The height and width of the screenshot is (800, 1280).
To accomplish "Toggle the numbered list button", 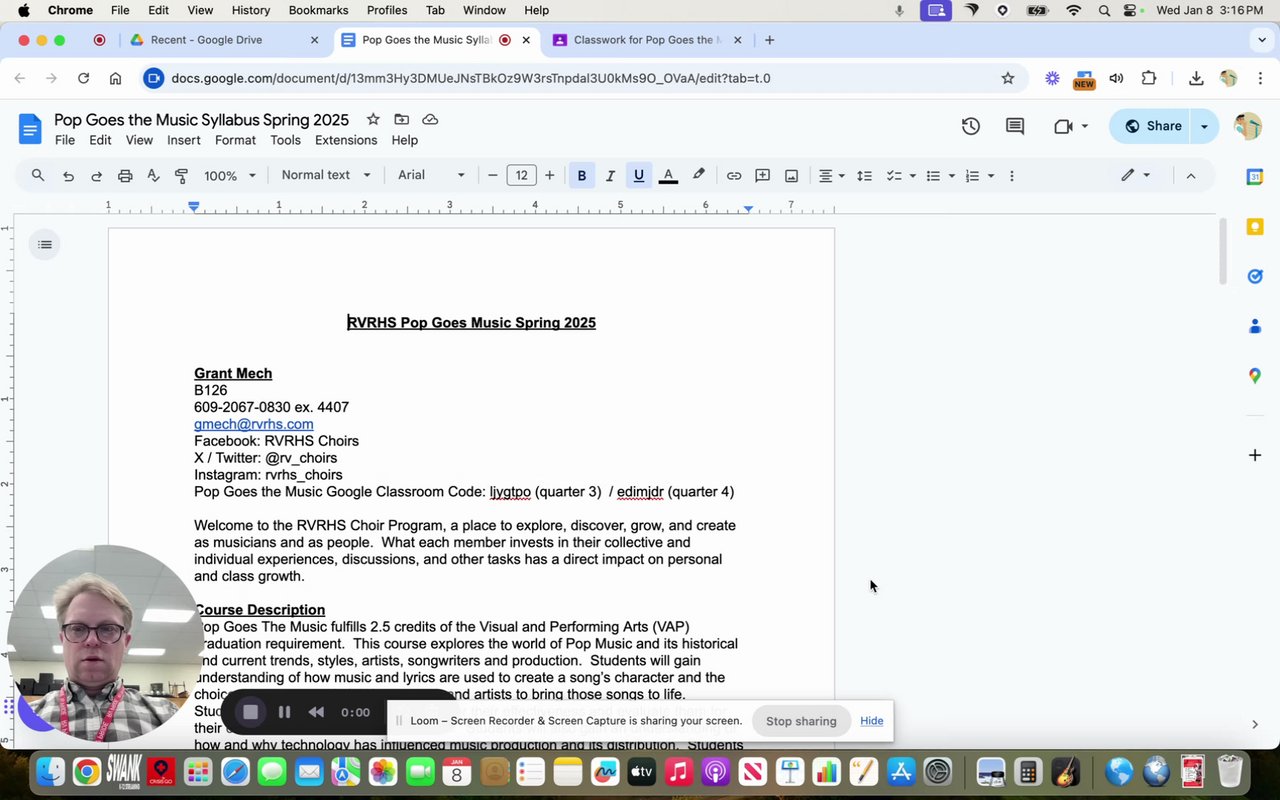I will coord(972,176).
